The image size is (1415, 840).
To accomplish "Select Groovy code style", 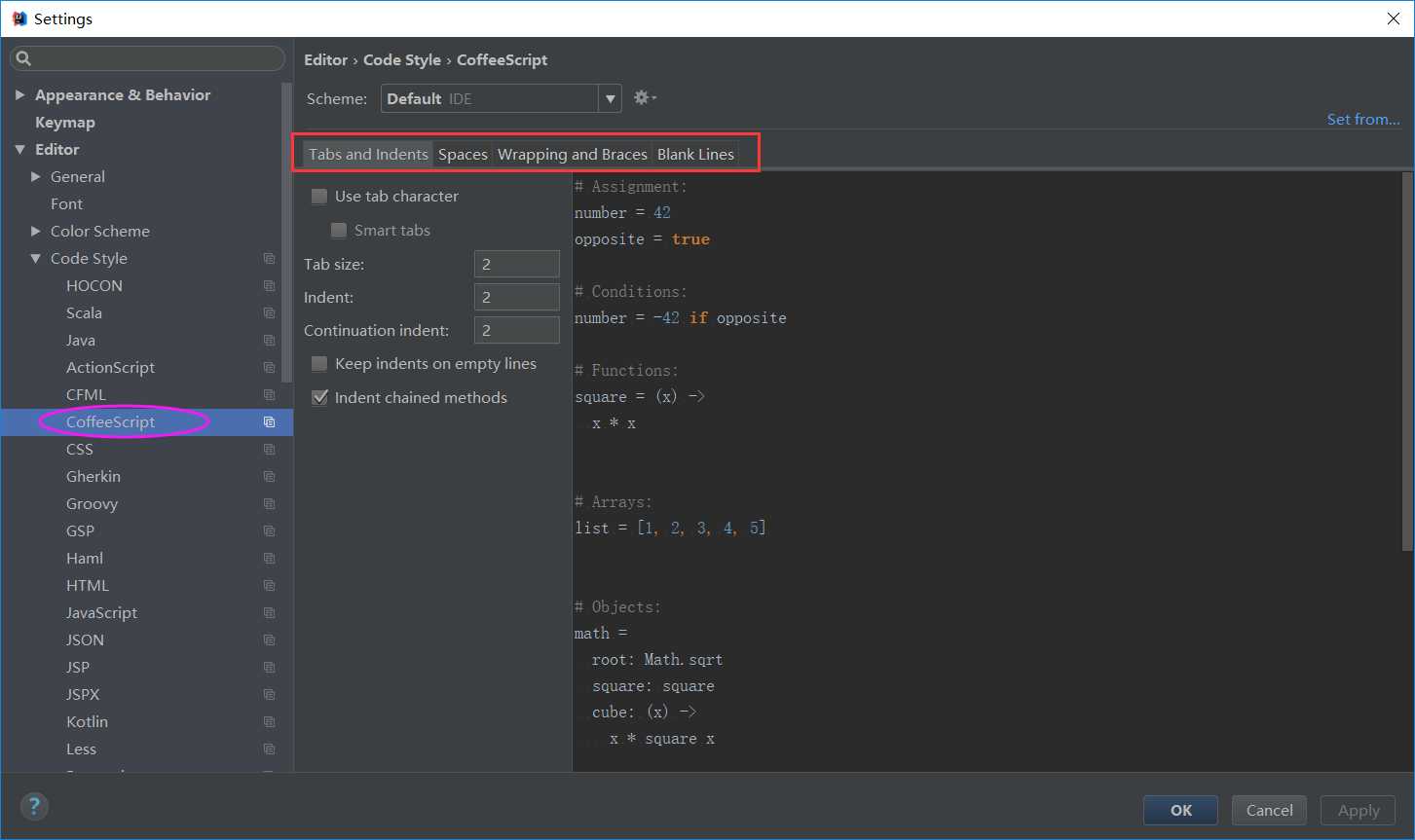I will point(92,504).
